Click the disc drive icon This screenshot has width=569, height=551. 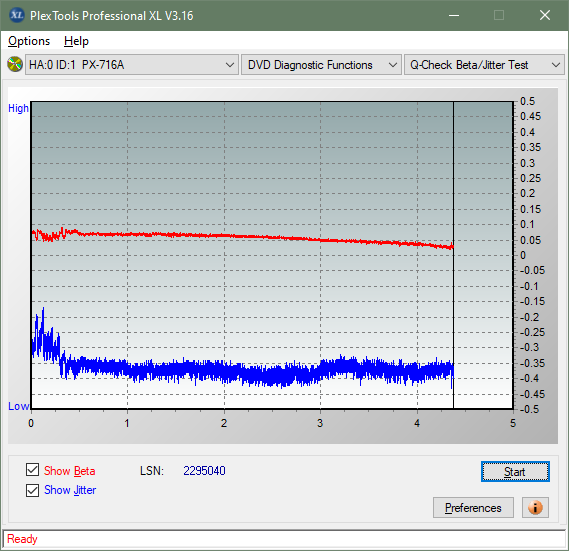tap(15, 65)
